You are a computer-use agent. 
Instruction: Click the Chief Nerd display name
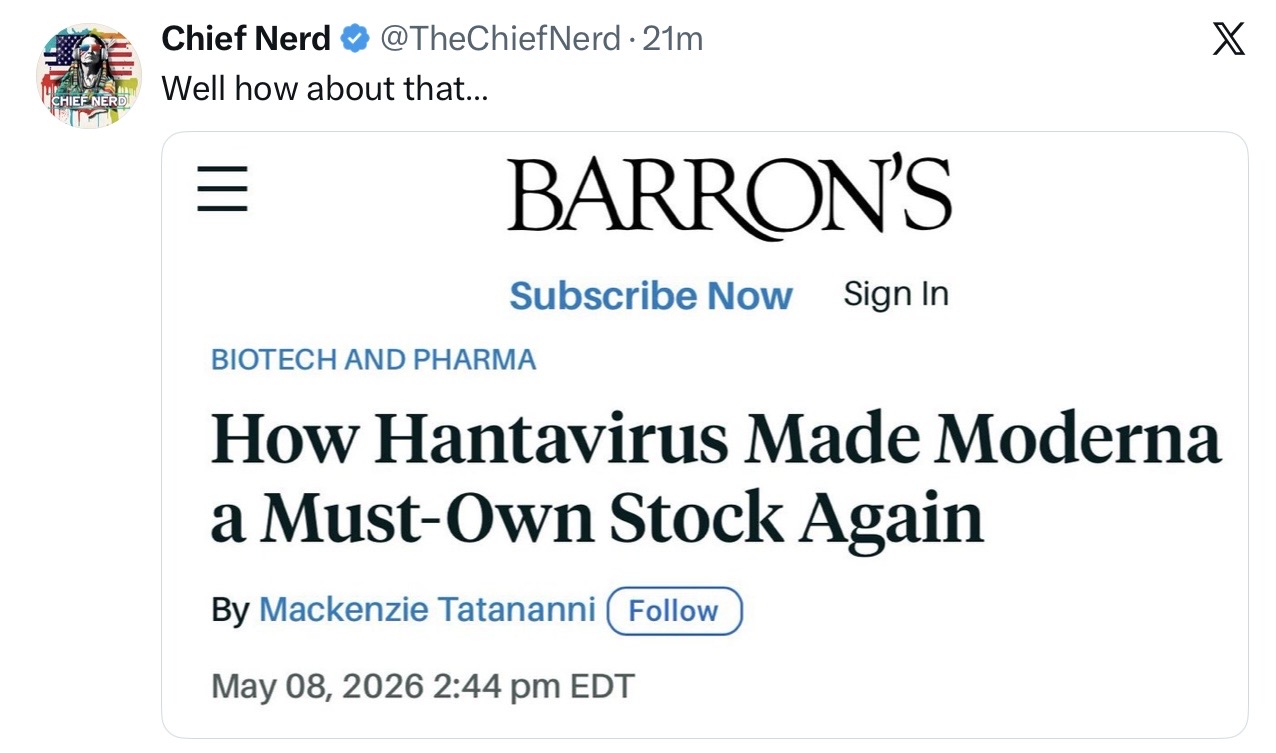pyautogui.click(x=246, y=39)
